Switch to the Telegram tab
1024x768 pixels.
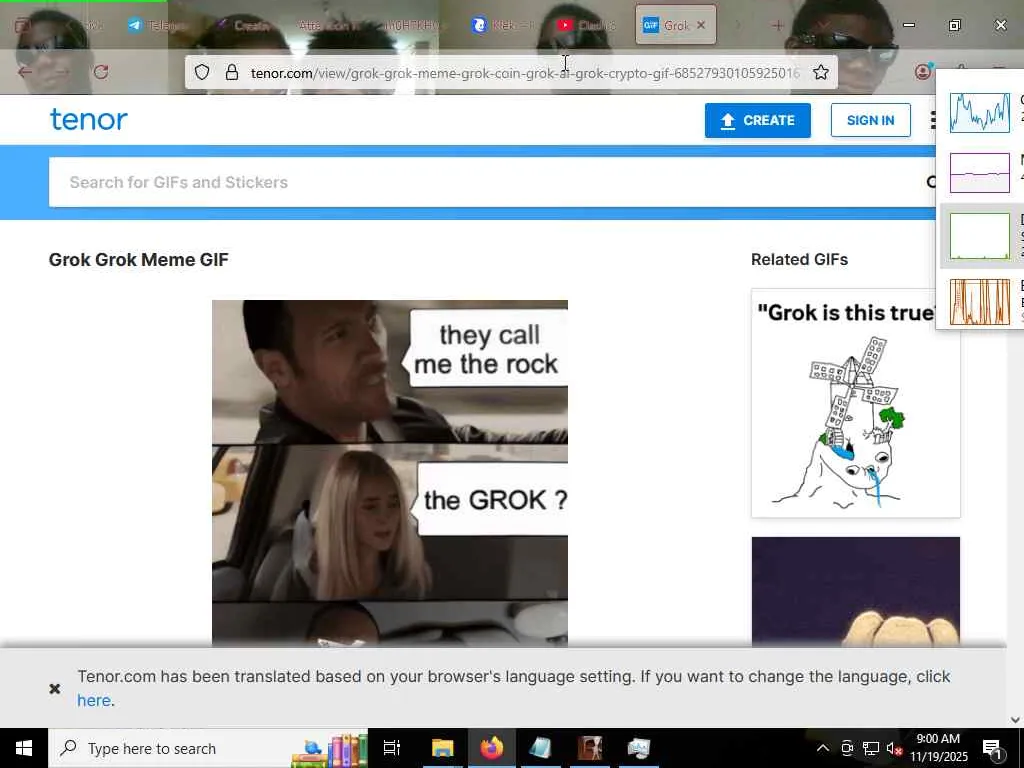point(157,25)
